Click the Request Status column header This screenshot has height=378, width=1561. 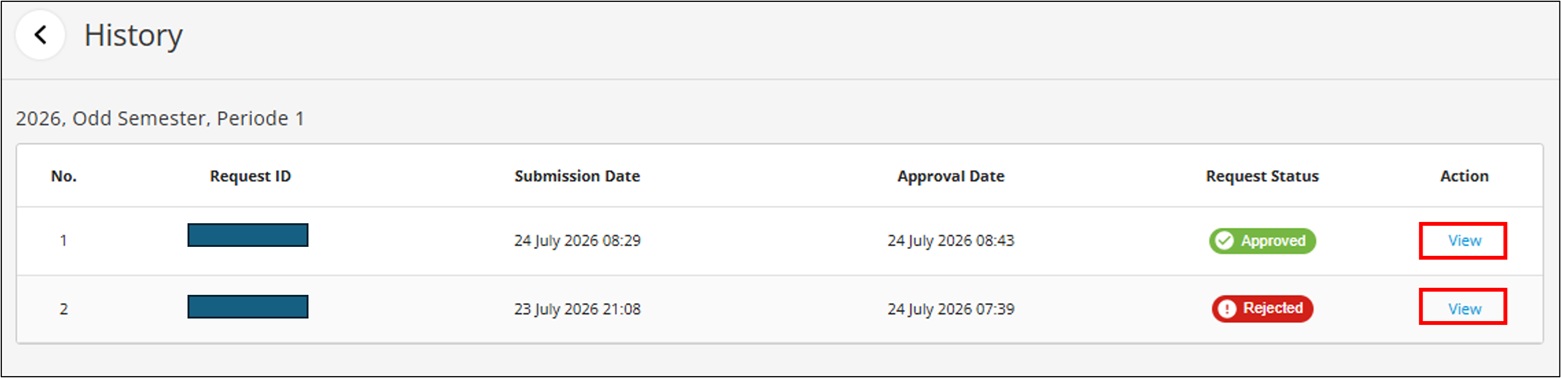pos(1262,176)
